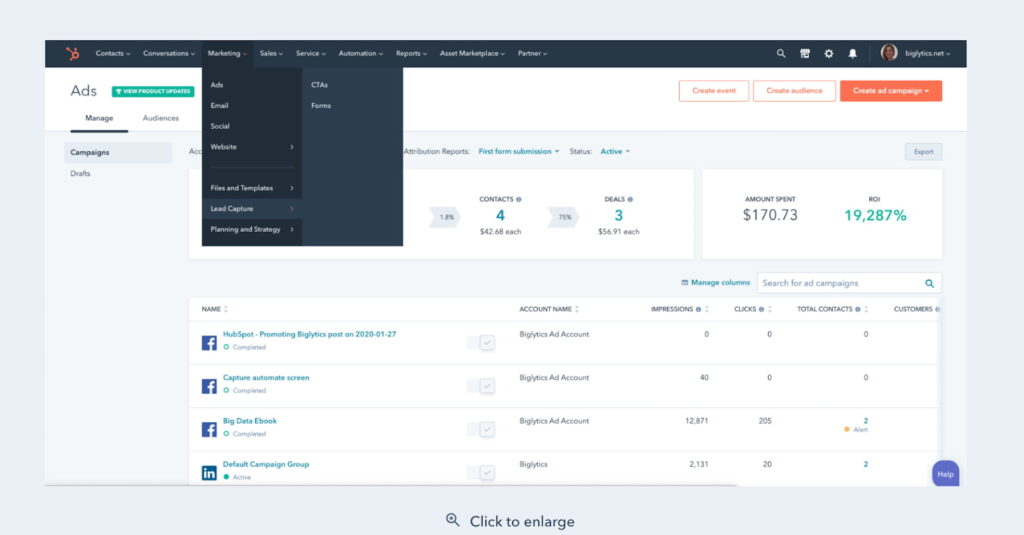Click the Clicks column info icon

pyautogui.click(x=761, y=310)
